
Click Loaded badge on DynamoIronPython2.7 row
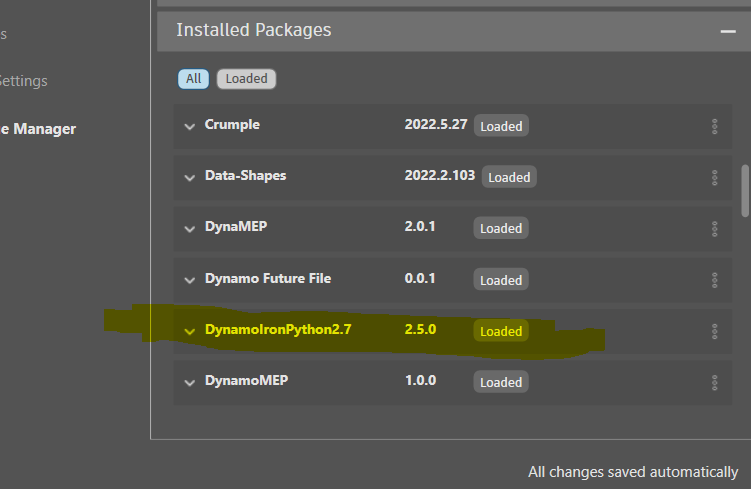pos(501,331)
